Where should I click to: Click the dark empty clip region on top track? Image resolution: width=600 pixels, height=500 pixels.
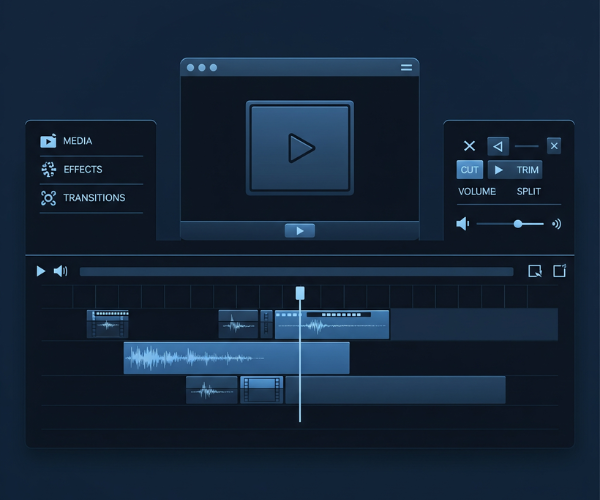click(474, 324)
